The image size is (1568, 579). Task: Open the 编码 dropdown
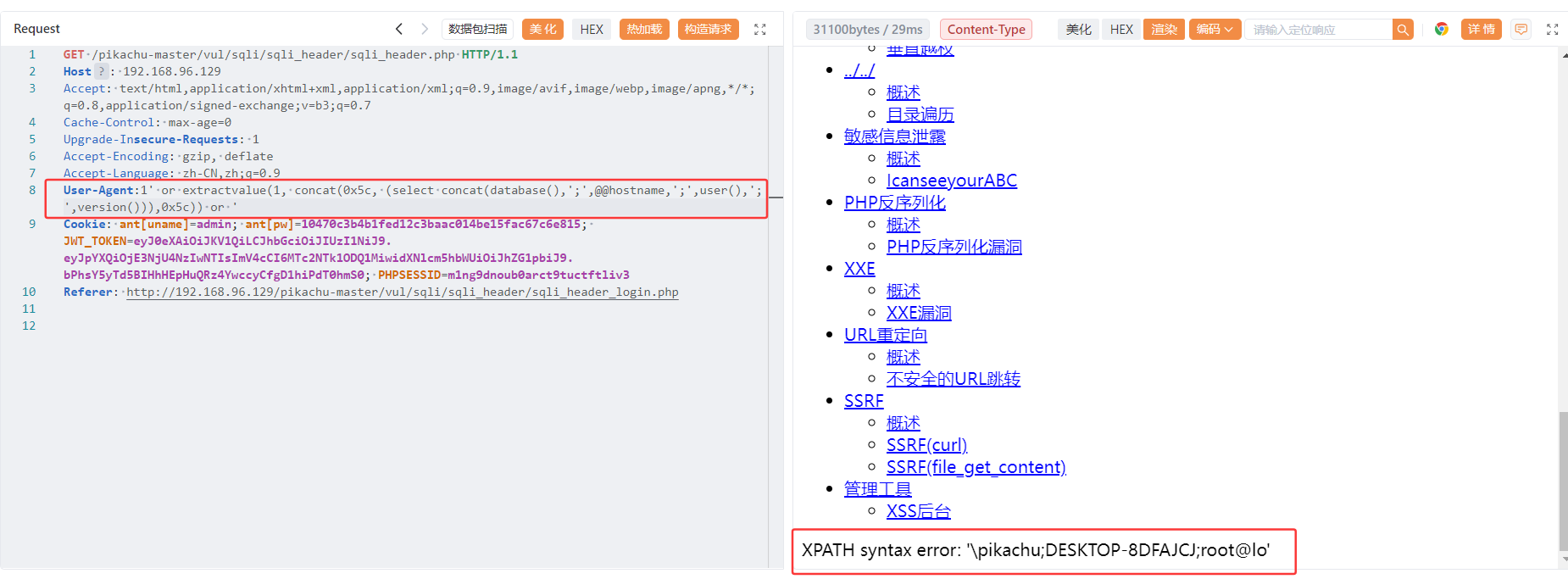[x=1215, y=30]
